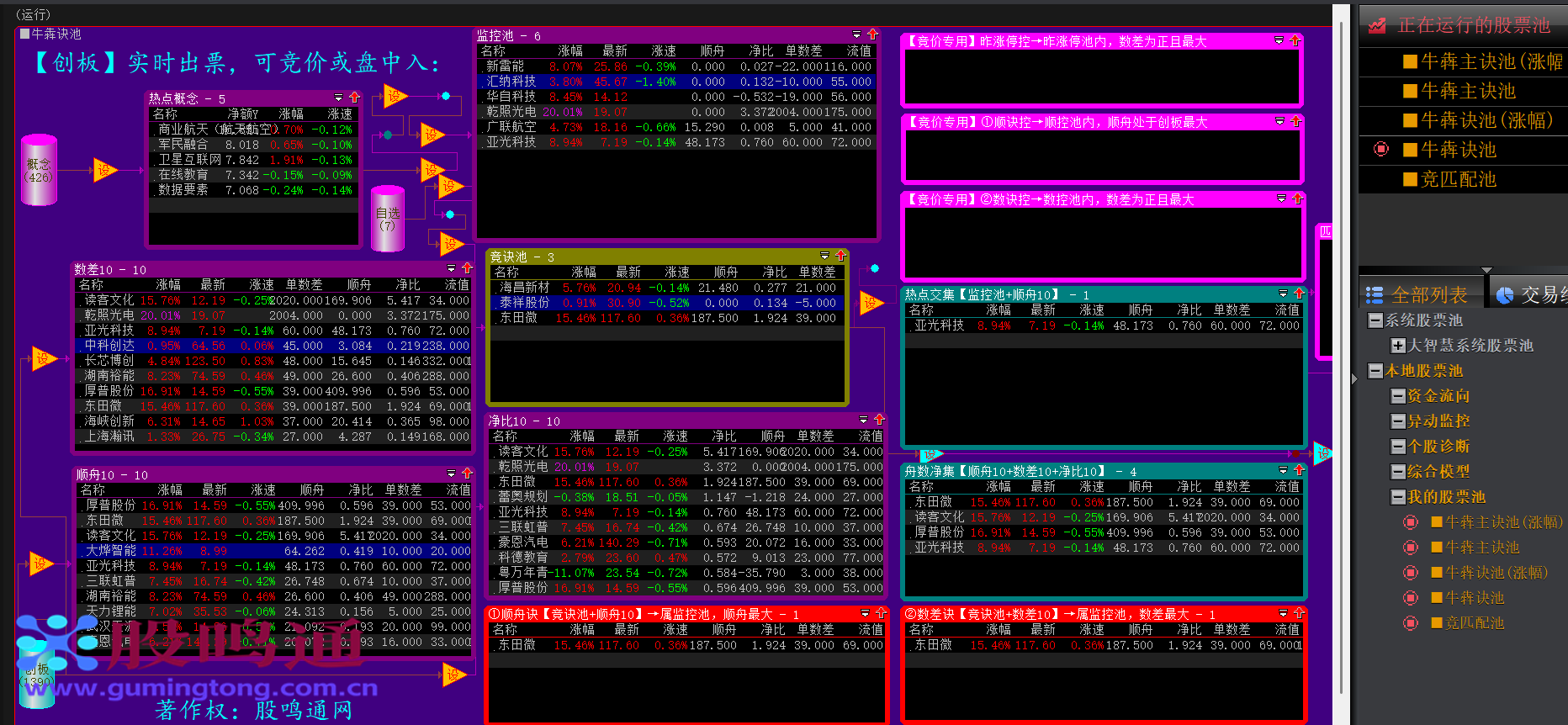
Task: Select radio button for 竞匹配池 under 我的股票池
Action: tap(1411, 622)
